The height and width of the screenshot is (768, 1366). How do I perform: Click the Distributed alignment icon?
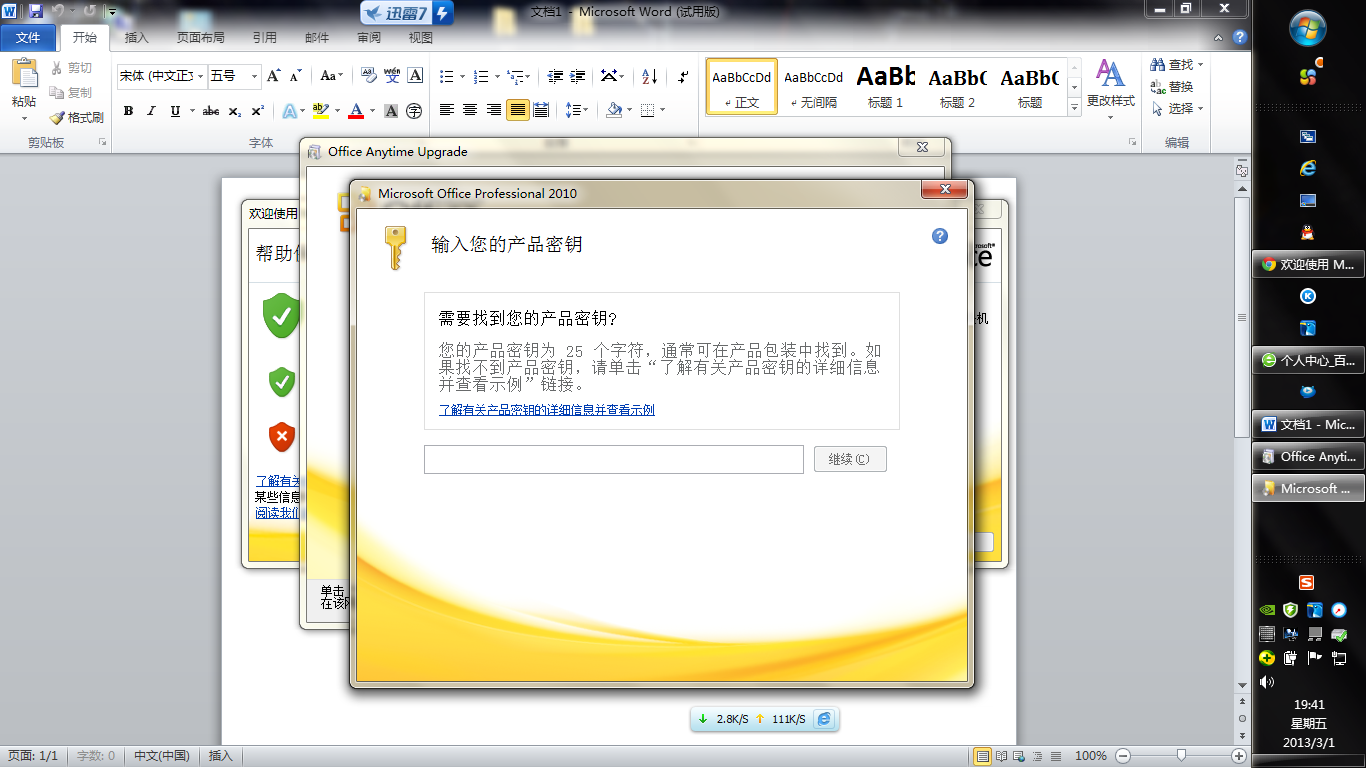pos(541,110)
